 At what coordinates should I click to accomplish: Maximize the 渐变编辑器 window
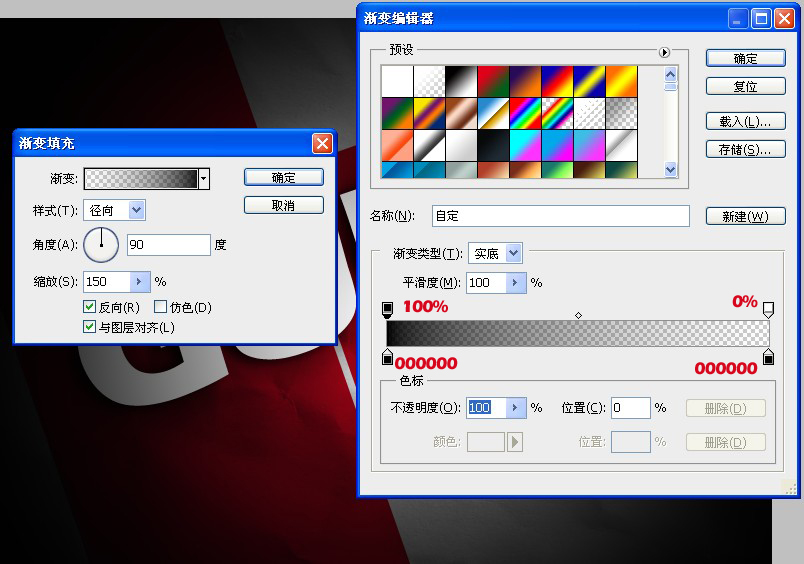point(761,19)
